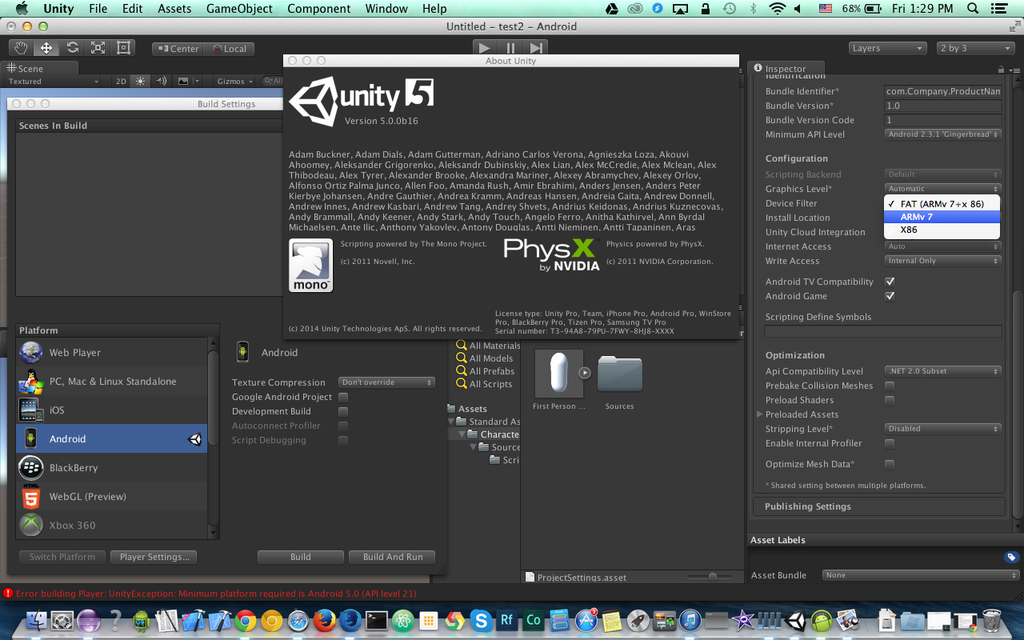Select the Hand tool in toolbar
The height and width of the screenshot is (640, 1024).
(x=21, y=48)
